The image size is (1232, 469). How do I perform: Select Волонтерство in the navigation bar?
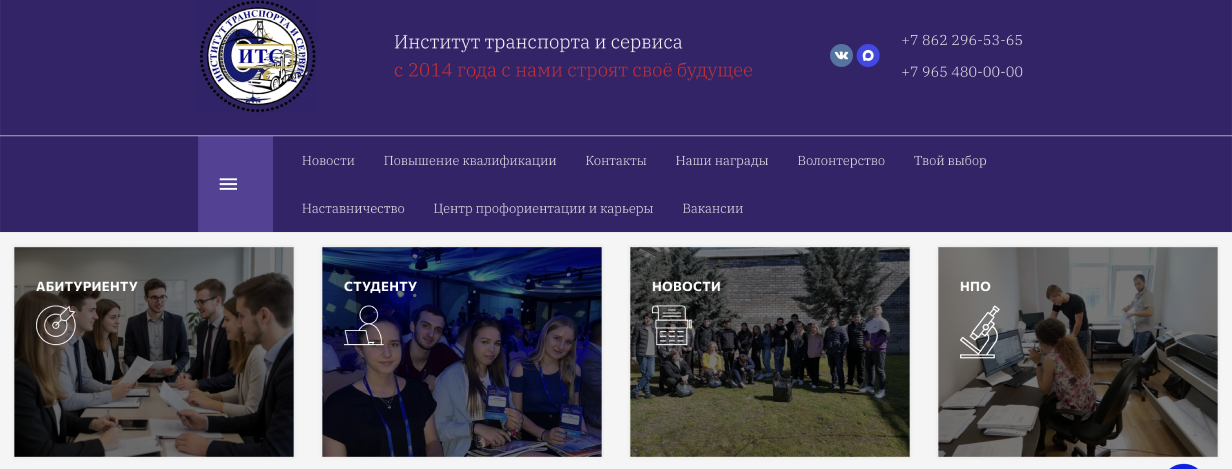[841, 161]
